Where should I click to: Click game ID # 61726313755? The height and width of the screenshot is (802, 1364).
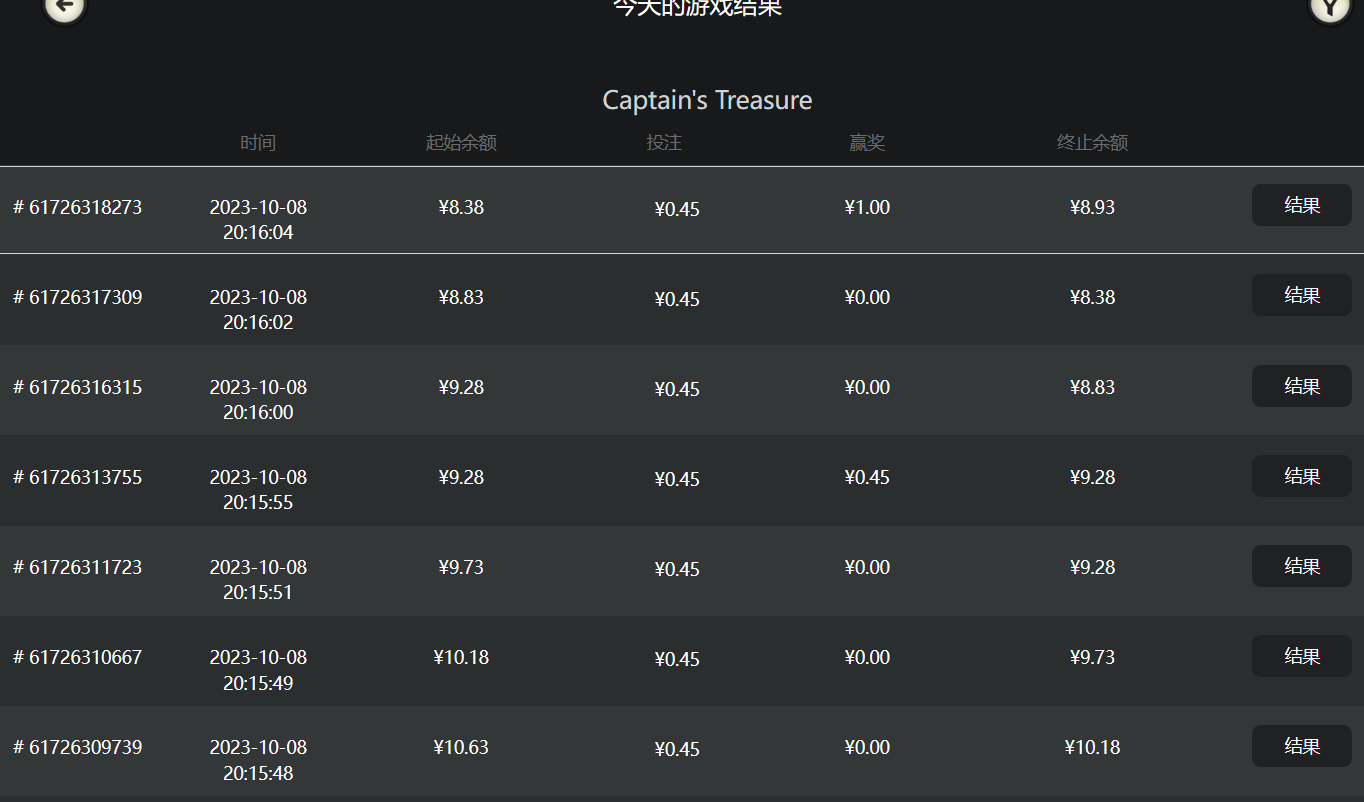[78, 477]
